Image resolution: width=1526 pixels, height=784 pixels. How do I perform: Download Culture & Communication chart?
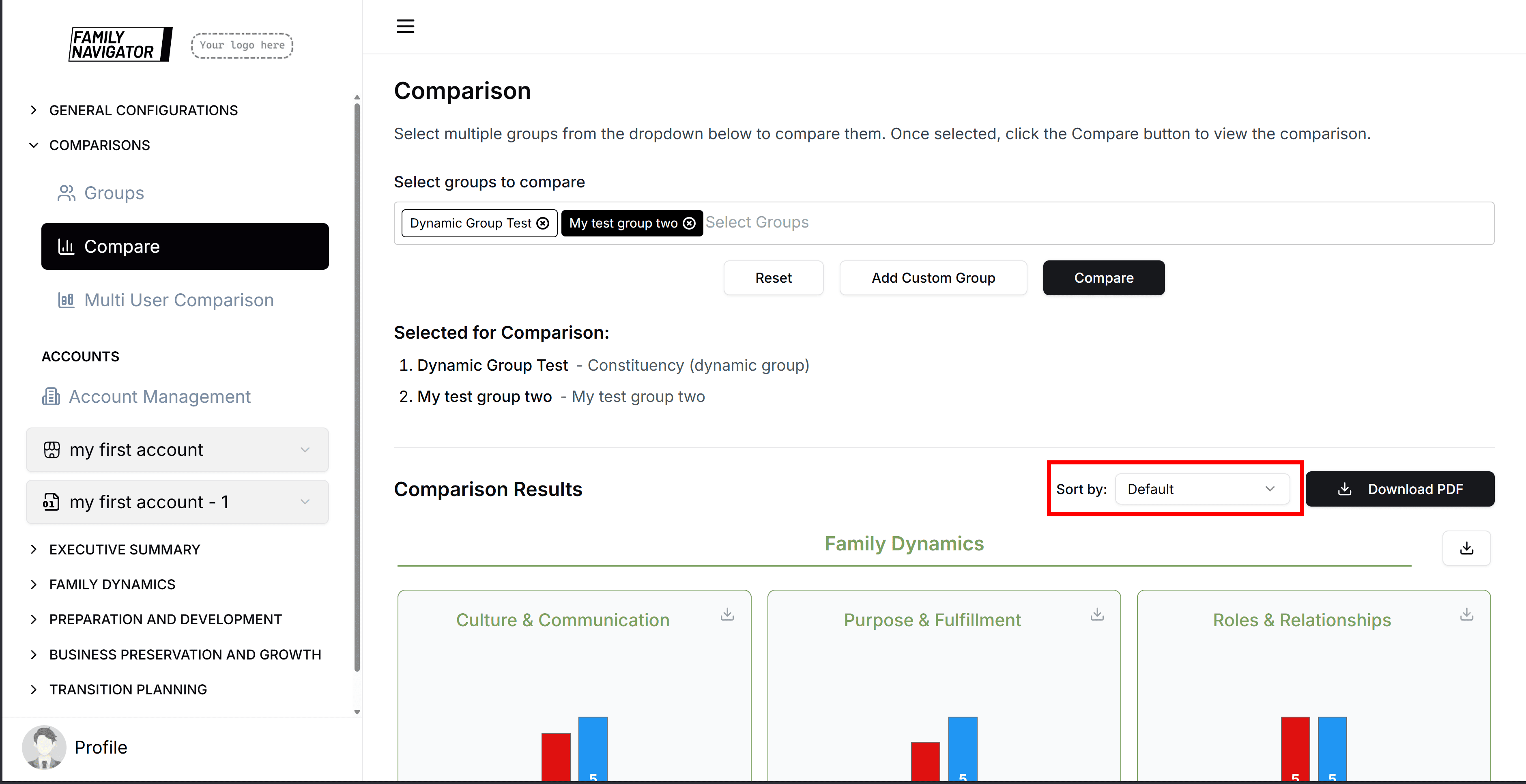coord(727,614)
